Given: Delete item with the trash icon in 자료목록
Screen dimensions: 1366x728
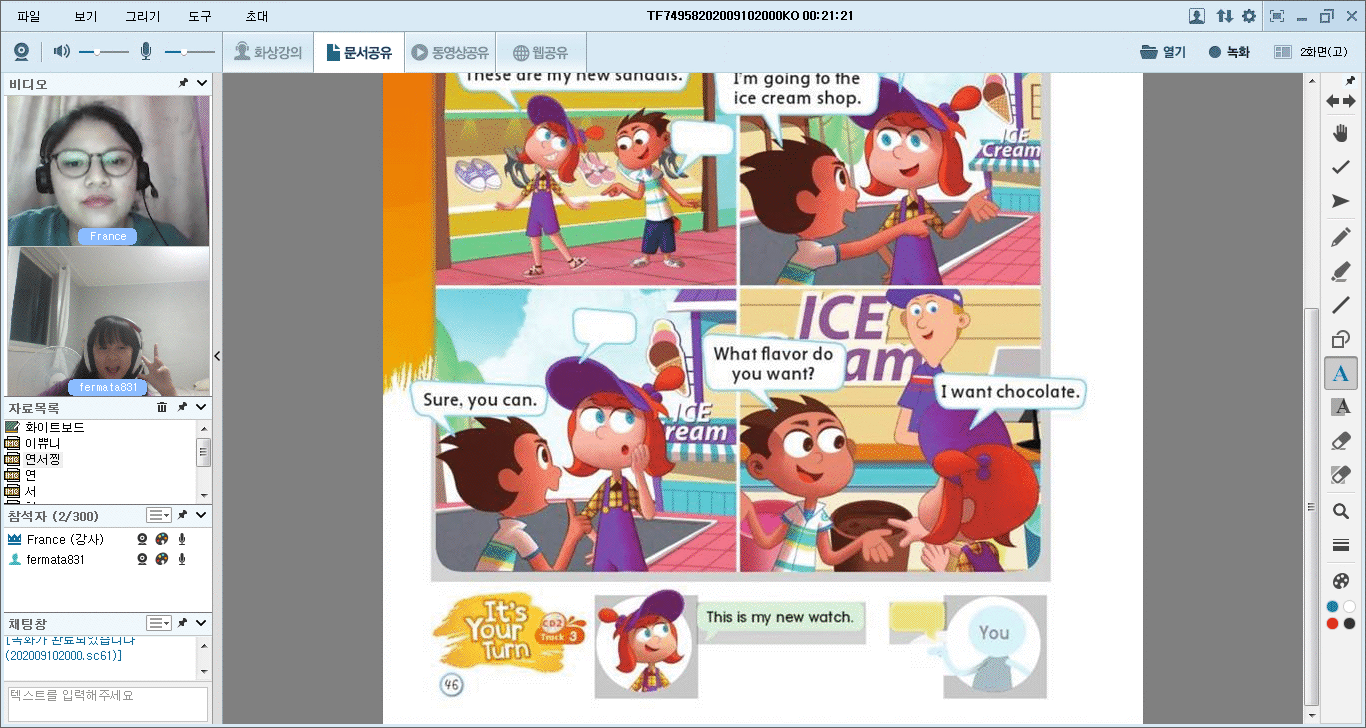Looking at the screenshot, I should [162, 408].
